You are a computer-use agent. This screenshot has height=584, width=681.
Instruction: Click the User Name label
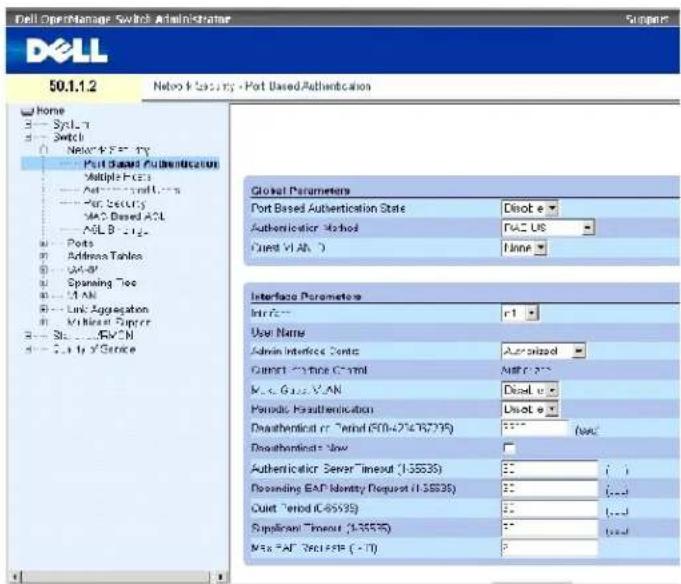click(278, 333)
